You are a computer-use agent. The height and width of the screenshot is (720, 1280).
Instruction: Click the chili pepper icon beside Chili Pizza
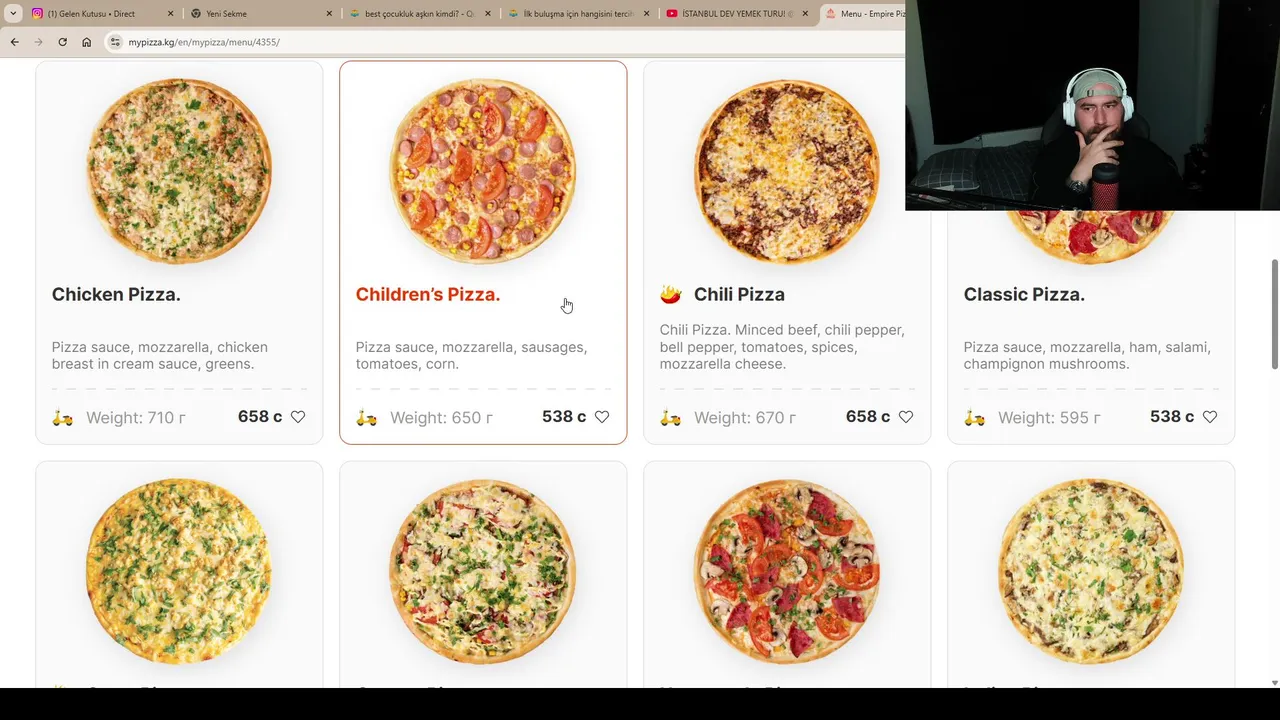pos(671,294)
